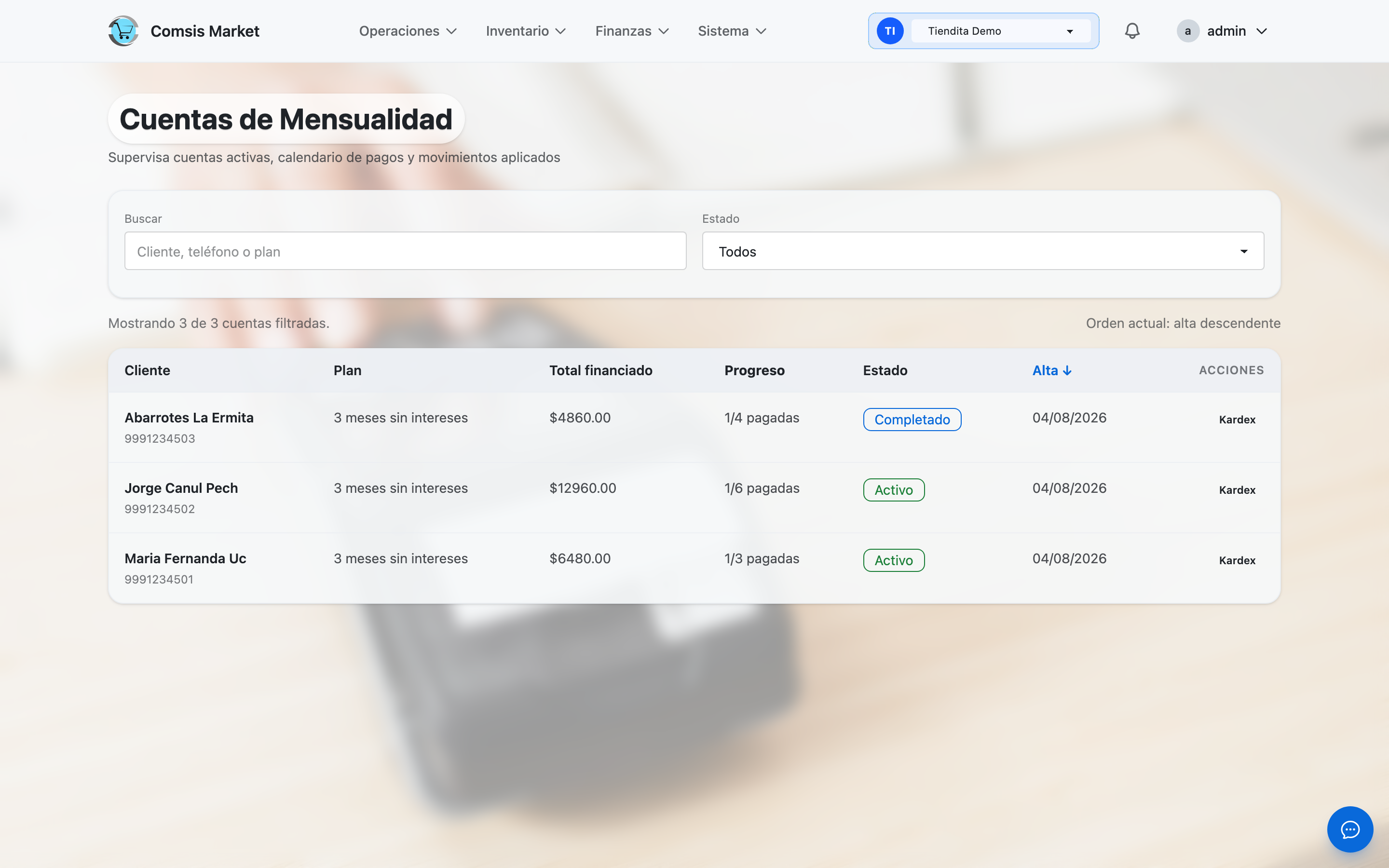
Task: Sort by the Plan column header
Action: coord(347,371)
